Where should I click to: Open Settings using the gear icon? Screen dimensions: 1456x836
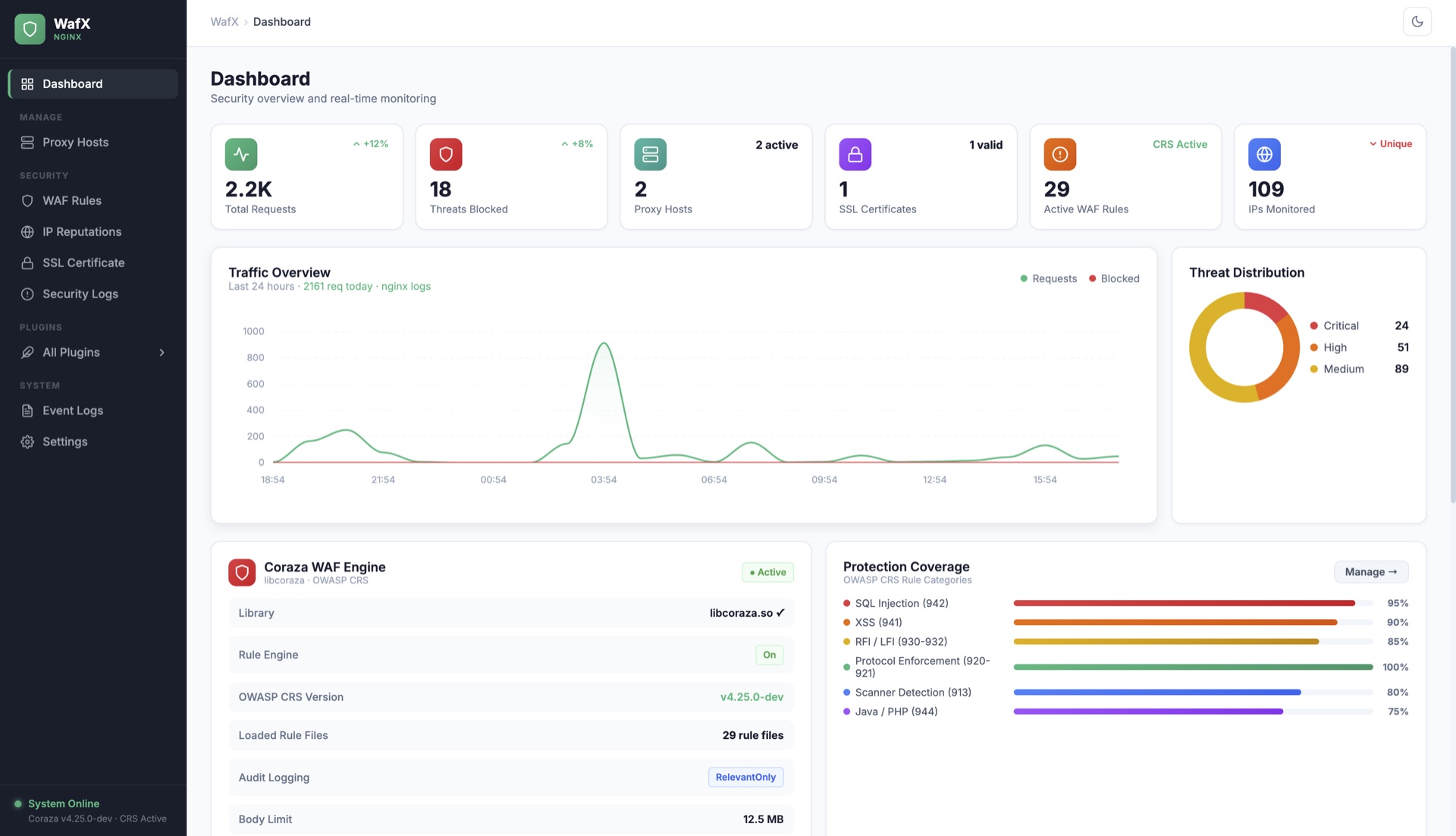[27, 441]
